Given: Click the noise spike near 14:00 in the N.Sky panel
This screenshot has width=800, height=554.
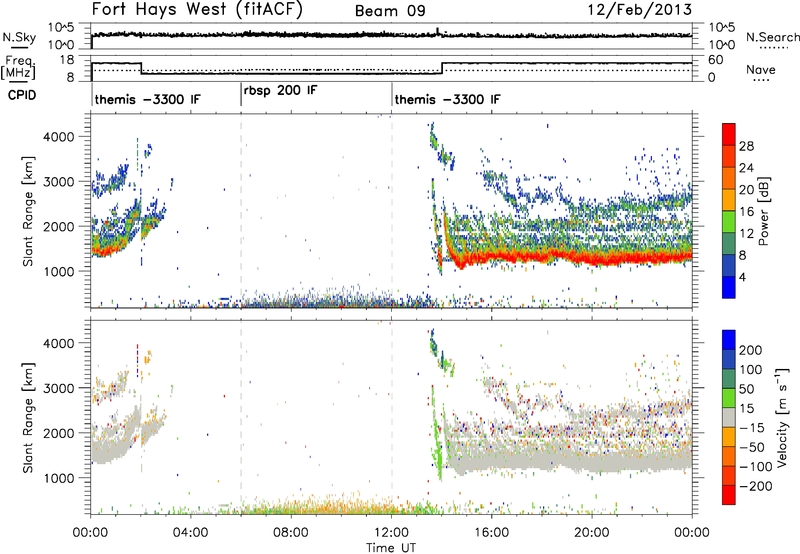Looking at the screenshot, I should pyautogui.click(x=438, y=31).
